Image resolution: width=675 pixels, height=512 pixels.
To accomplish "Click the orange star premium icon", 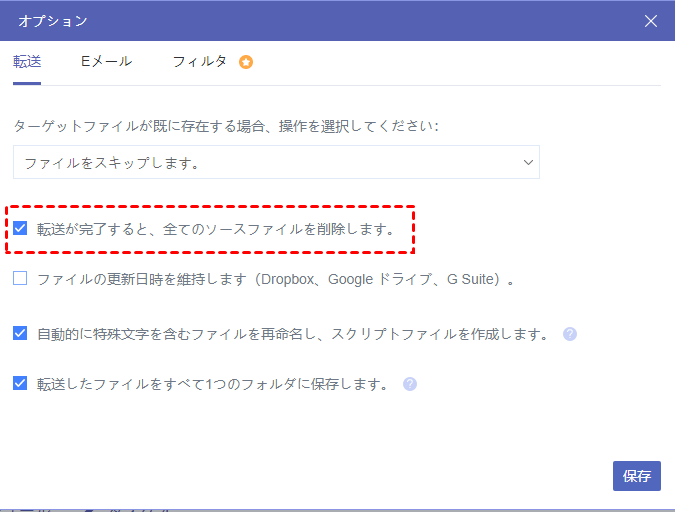I will click(x=246, y=62).
